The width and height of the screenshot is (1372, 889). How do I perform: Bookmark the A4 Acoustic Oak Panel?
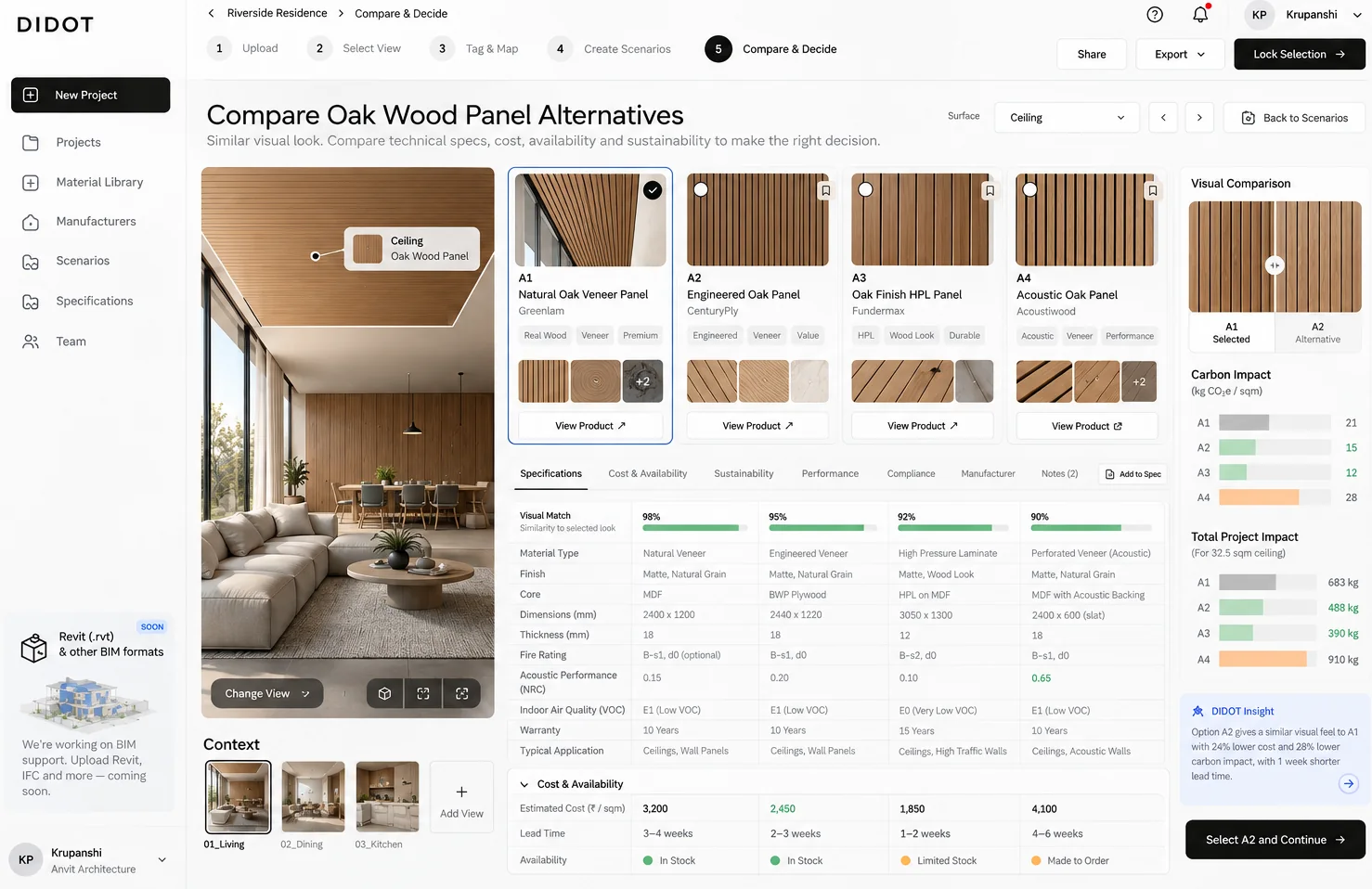pos(1152,190)
